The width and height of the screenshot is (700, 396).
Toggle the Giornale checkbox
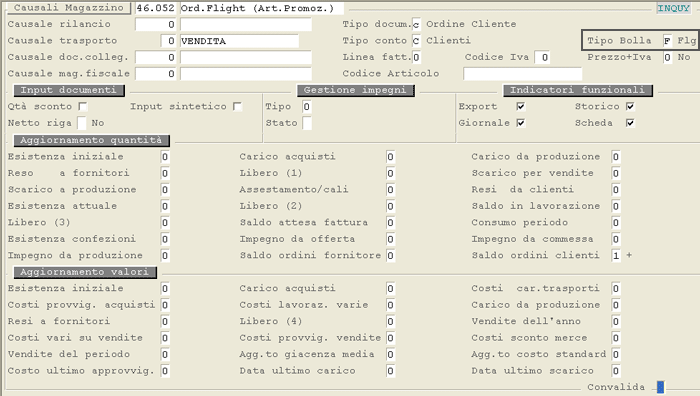tap(521, 123)
